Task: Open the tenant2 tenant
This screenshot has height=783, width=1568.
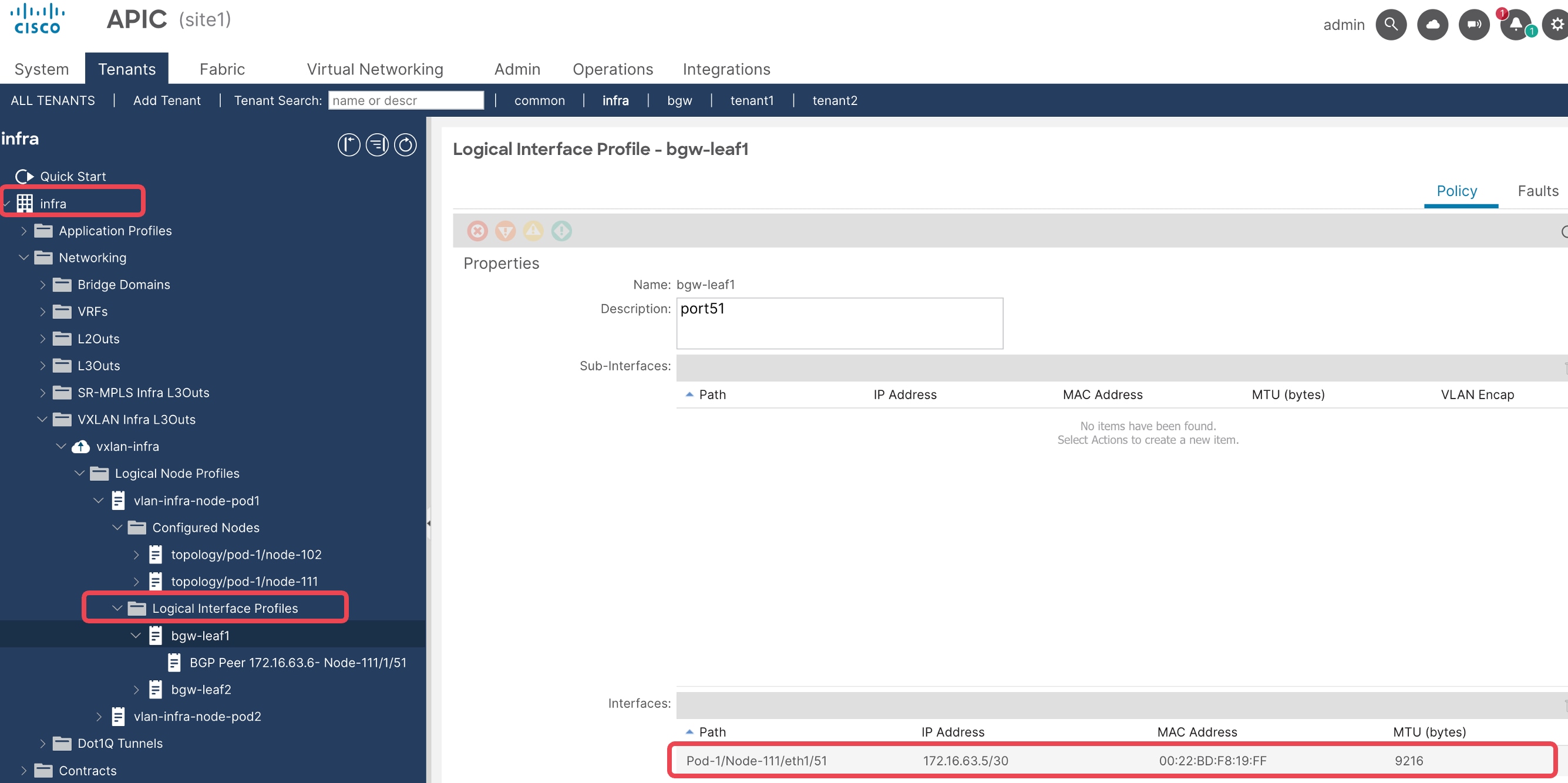Action: click(x=835, y=100)
